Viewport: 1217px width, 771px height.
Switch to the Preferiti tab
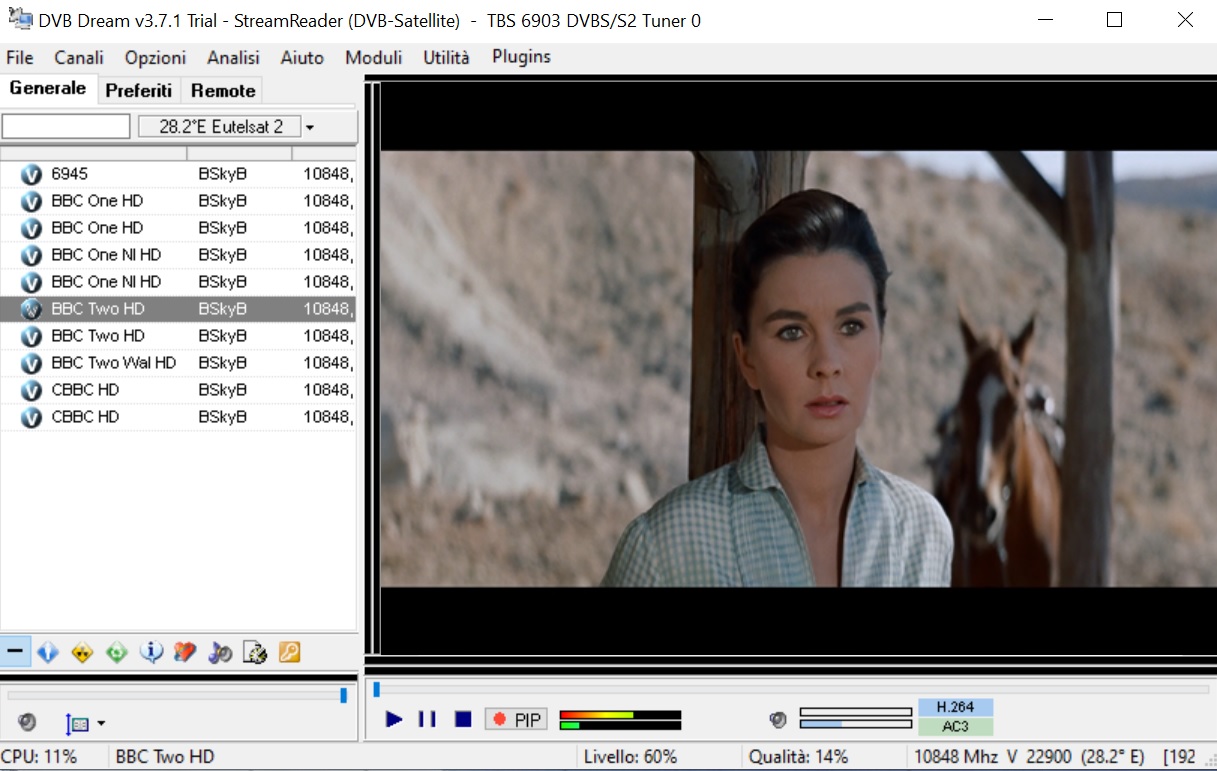139,90
